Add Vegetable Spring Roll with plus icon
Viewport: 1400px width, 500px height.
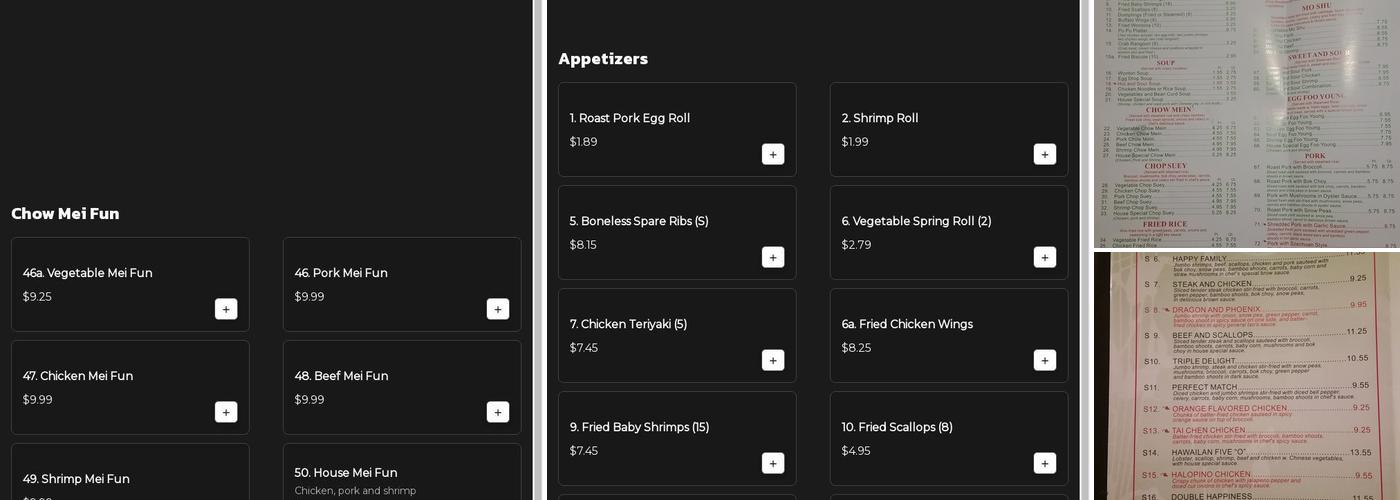tap(1045, 257)
